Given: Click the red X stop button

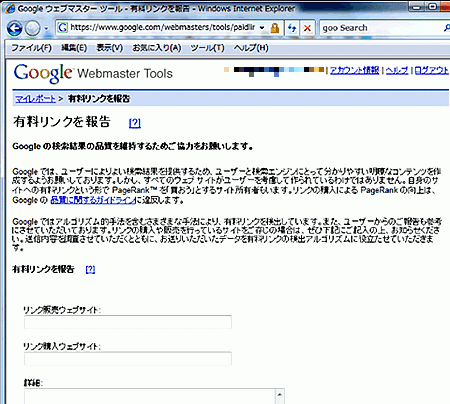Looking at the screenshot, I should coord(307,28).
